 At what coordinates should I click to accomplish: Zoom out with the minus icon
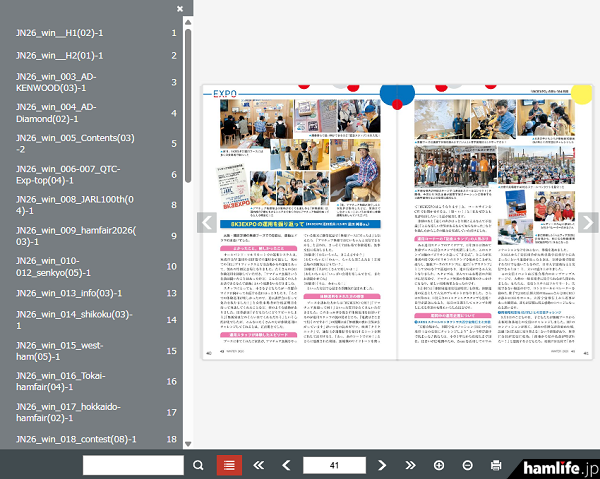467,465
